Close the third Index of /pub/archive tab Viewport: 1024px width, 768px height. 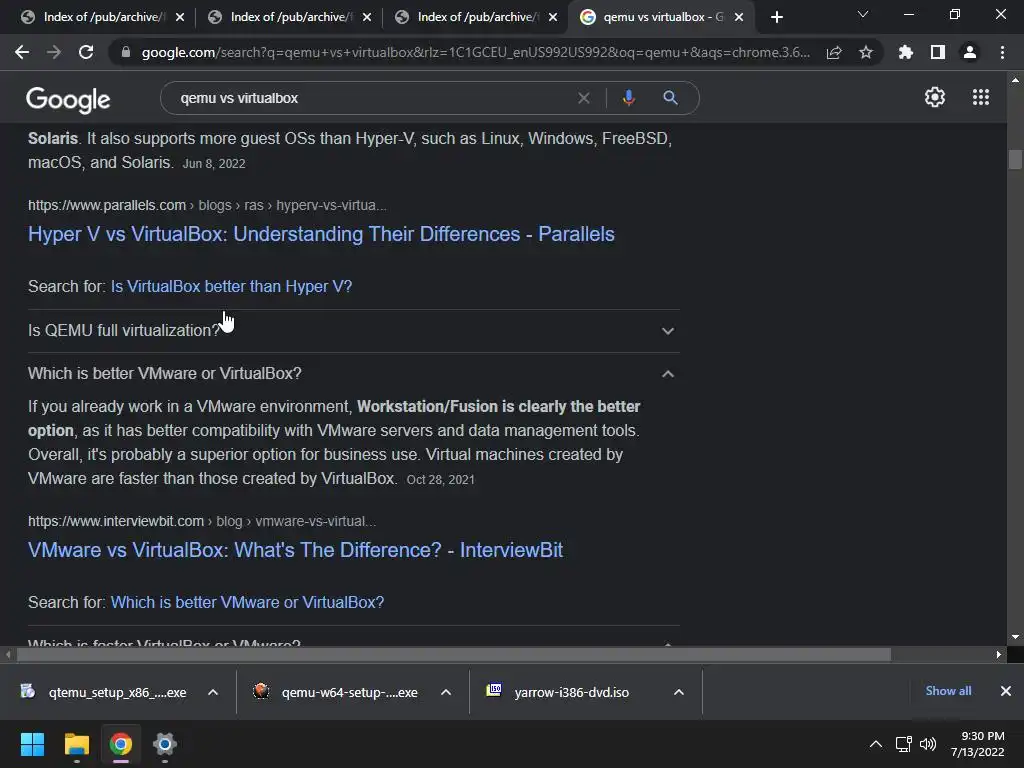point(553,17)
